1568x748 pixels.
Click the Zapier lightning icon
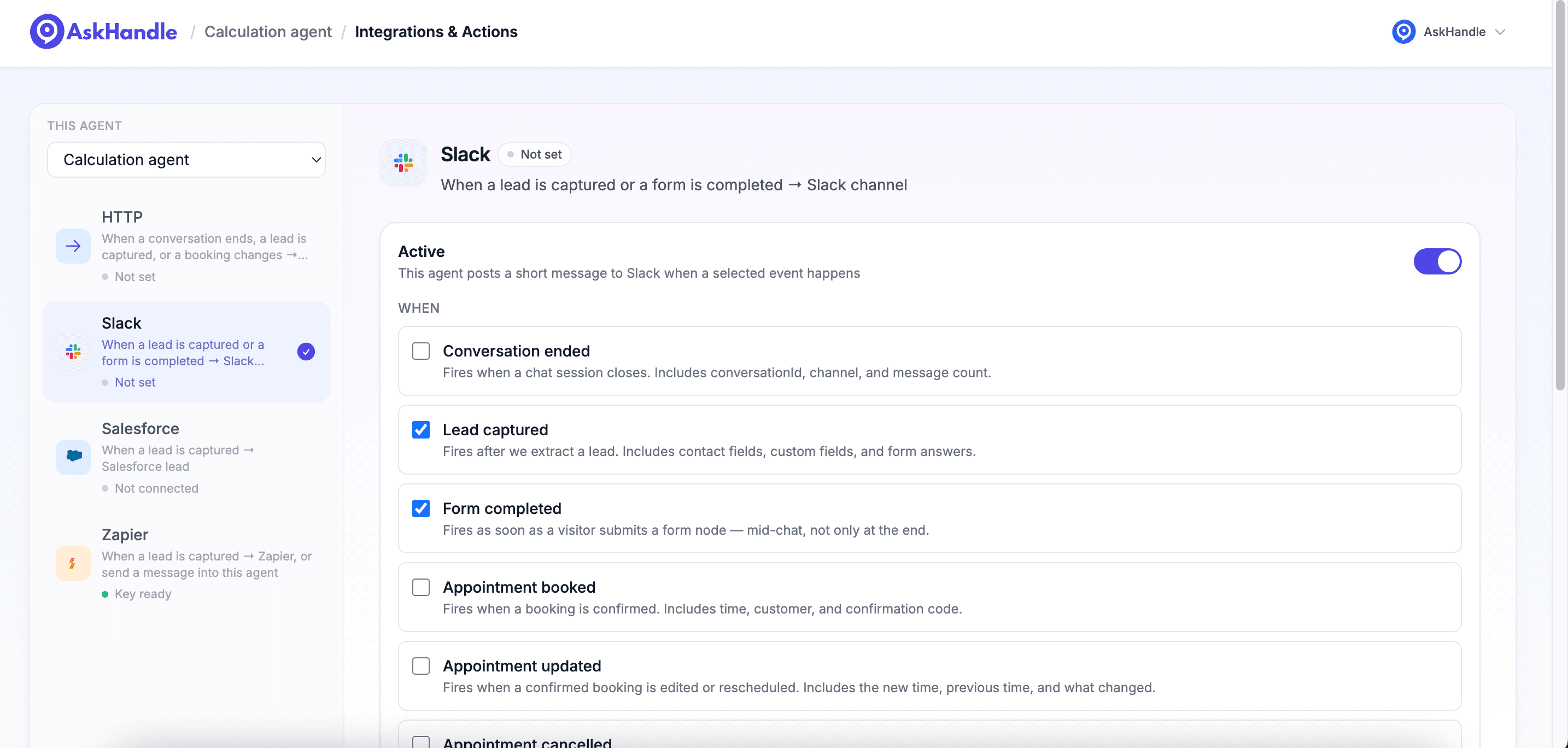point(73,563)
